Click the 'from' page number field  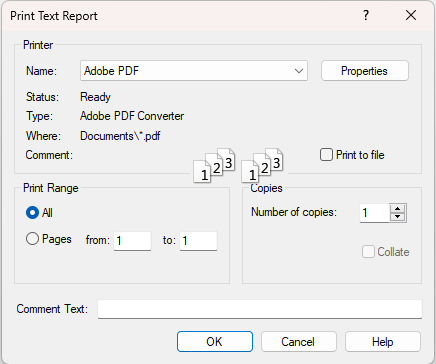[132, 241]
